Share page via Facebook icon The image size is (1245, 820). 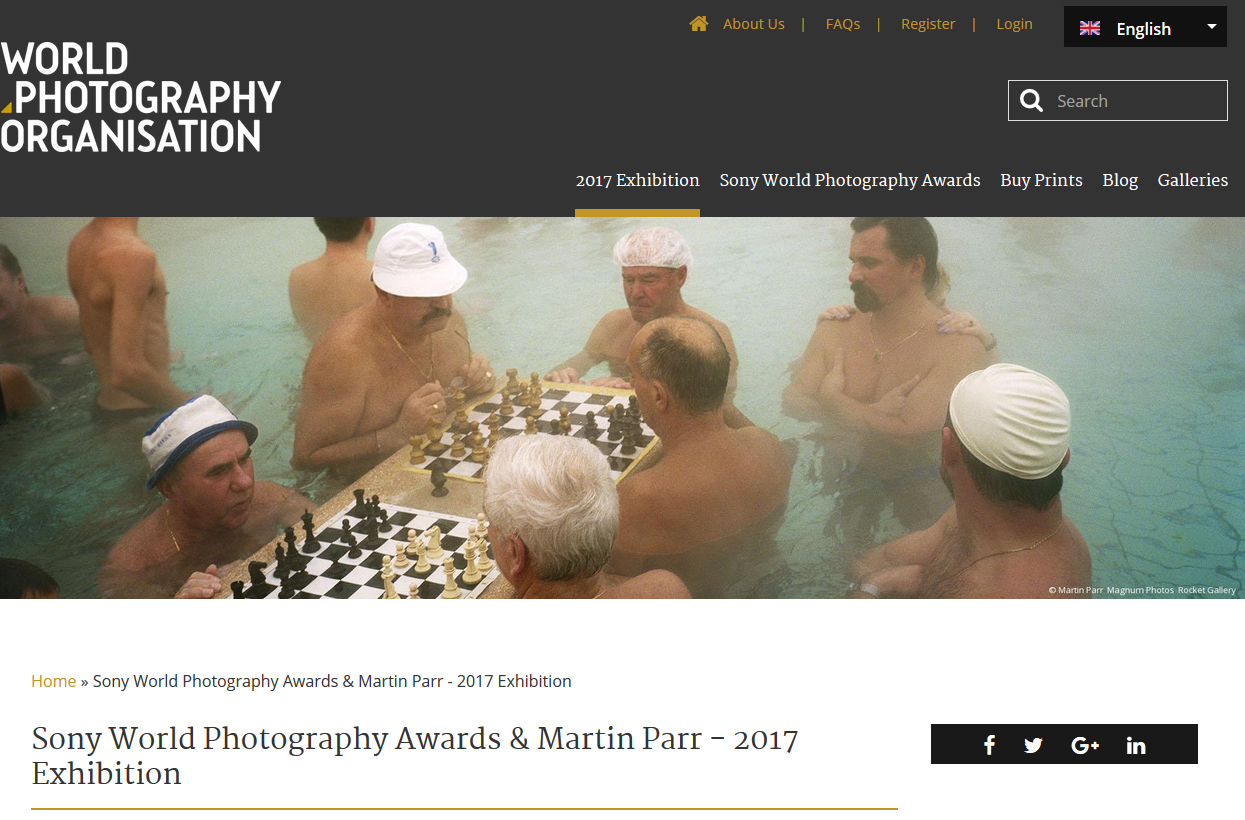(x=989, y=745)
